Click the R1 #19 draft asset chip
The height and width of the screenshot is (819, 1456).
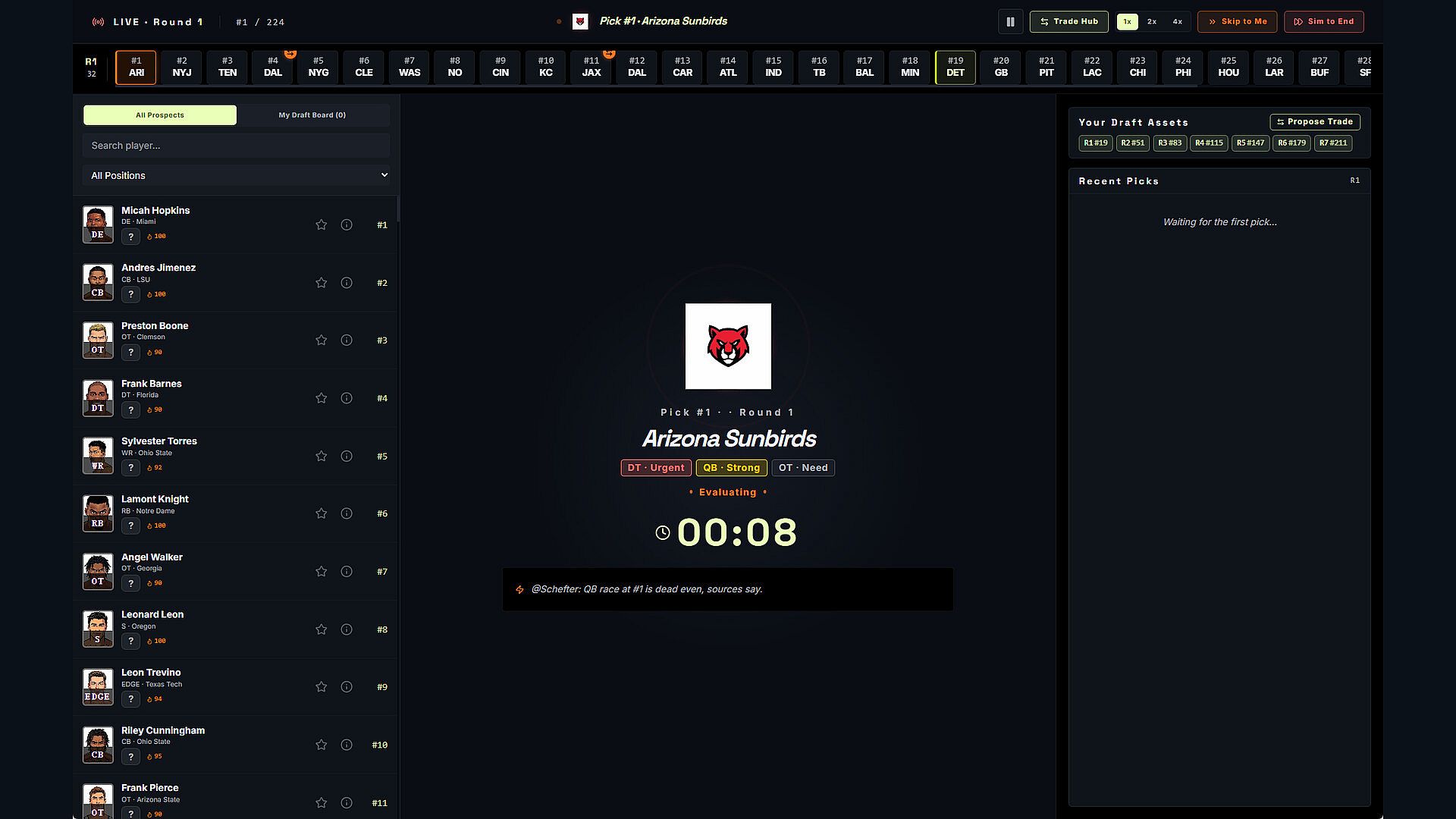1096,143
